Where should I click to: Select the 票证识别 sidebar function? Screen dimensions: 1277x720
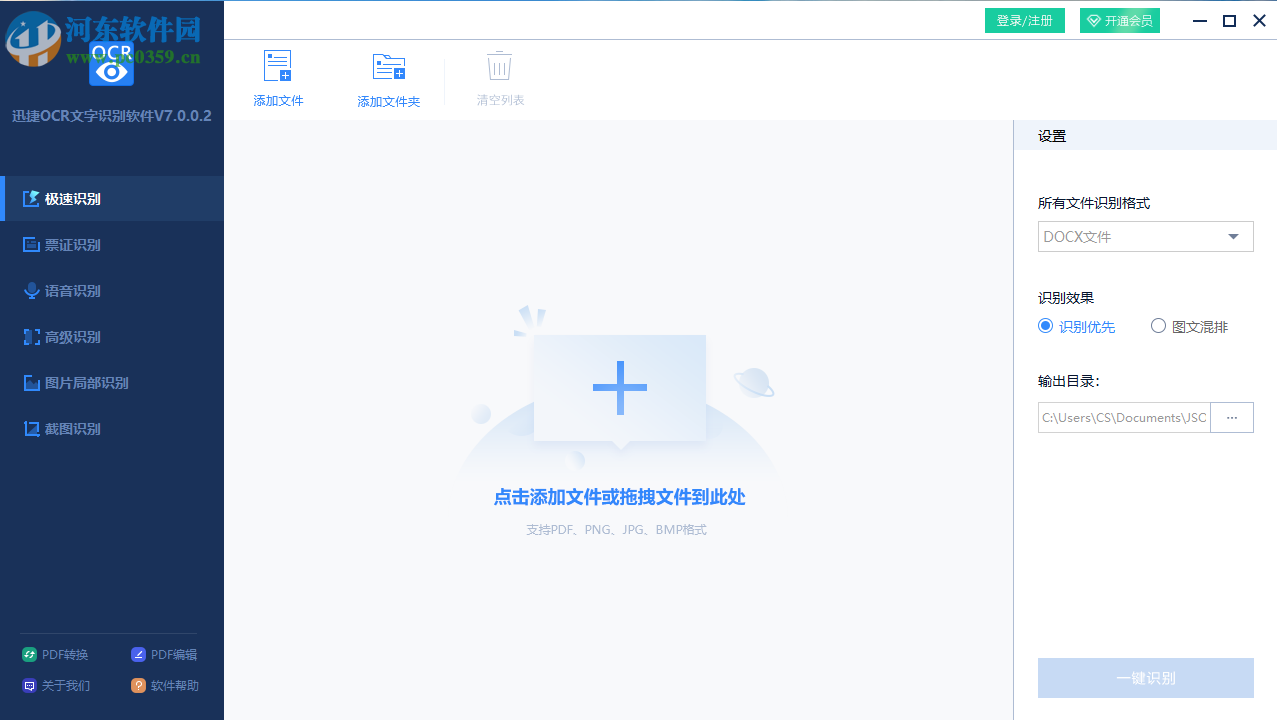coord(60,244)
